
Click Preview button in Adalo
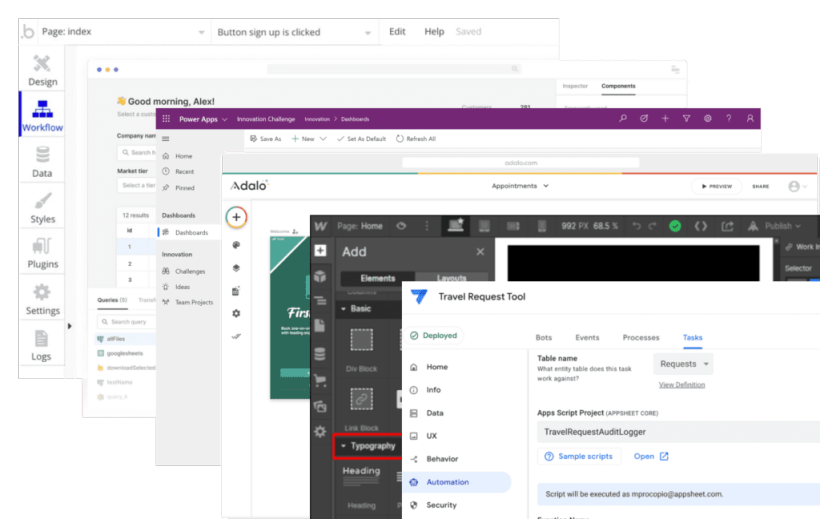point(716,186)
